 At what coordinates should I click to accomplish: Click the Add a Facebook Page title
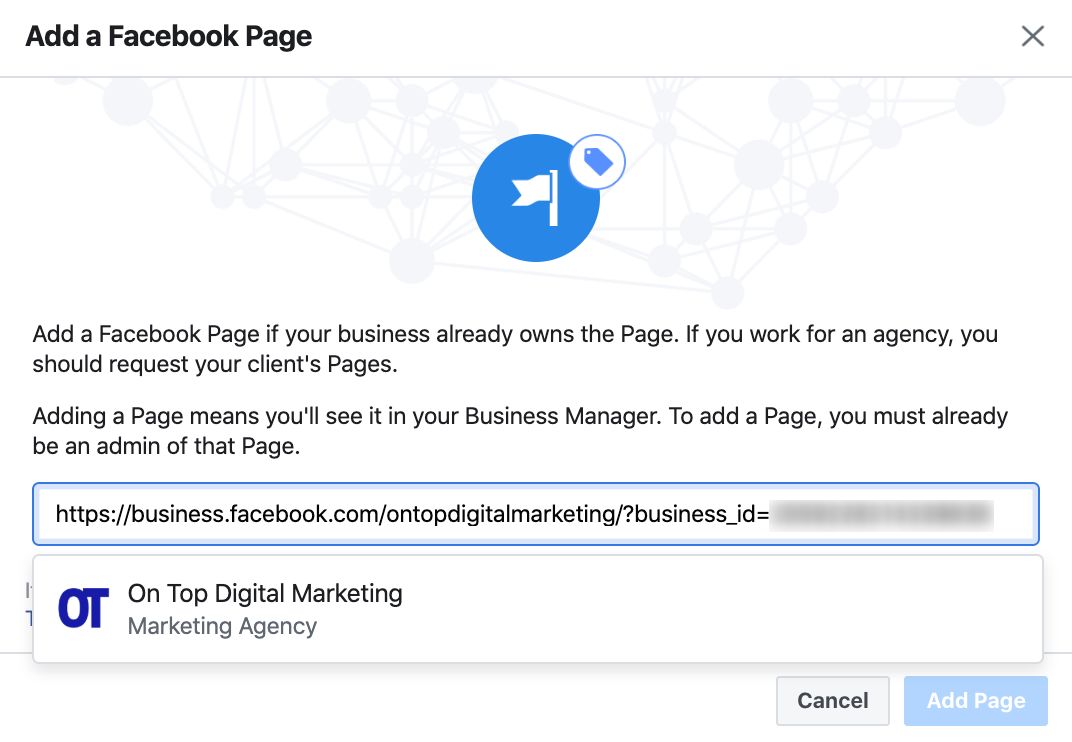[169, 36]
